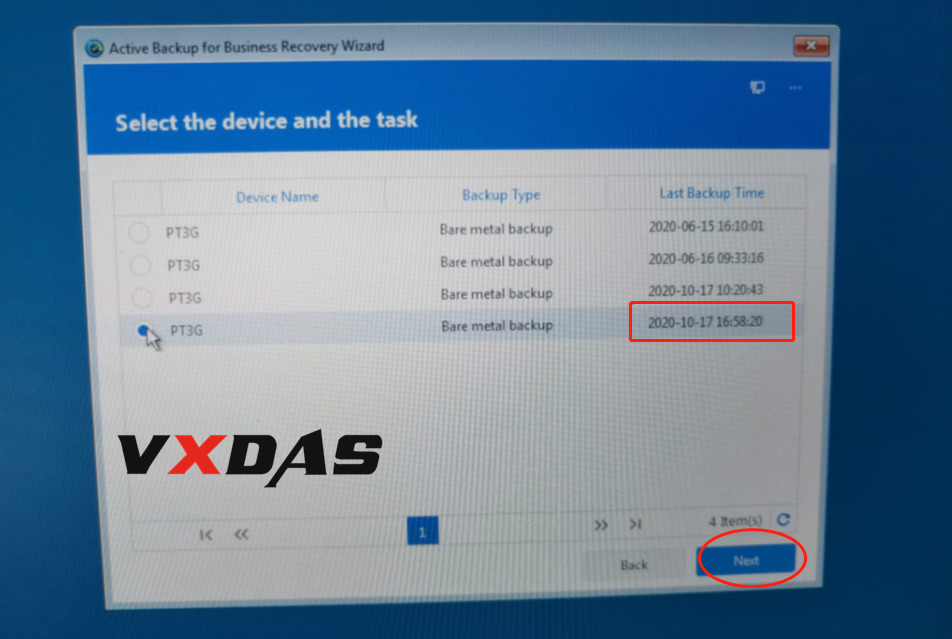This screenshot has height=639, width=952.
Task: Click the timestamp 2020-10-17 16:58:20
Action: click(705, 322)
